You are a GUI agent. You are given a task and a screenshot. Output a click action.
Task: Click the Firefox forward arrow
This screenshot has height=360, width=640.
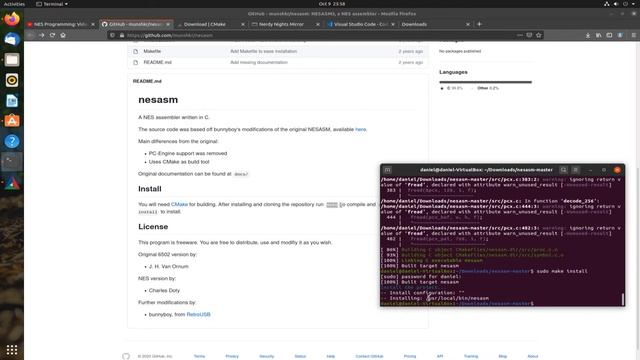tap(41, 35)
